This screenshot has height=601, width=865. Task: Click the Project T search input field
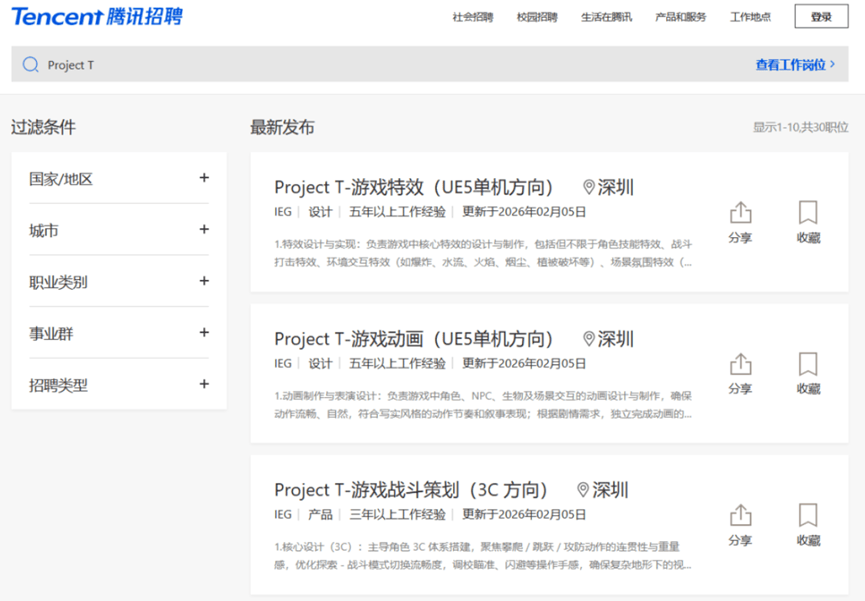pos(380,65)
